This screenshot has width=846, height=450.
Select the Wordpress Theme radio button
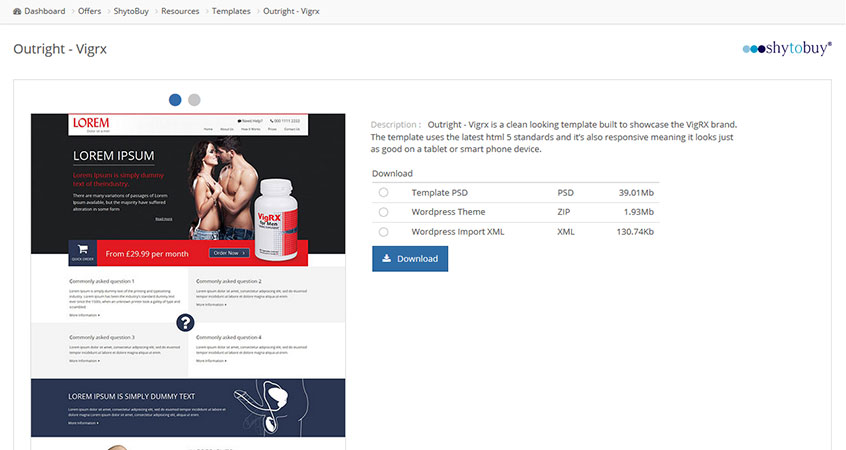[383, 212]
